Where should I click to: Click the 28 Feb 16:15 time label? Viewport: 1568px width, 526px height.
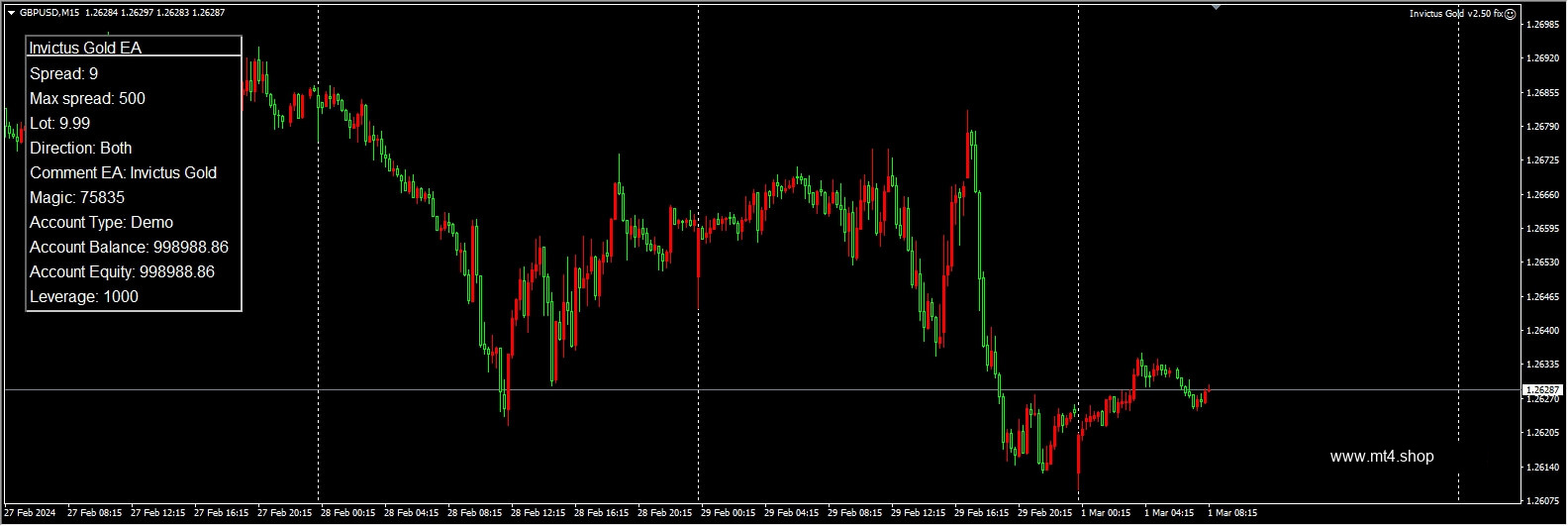(603, 513)
